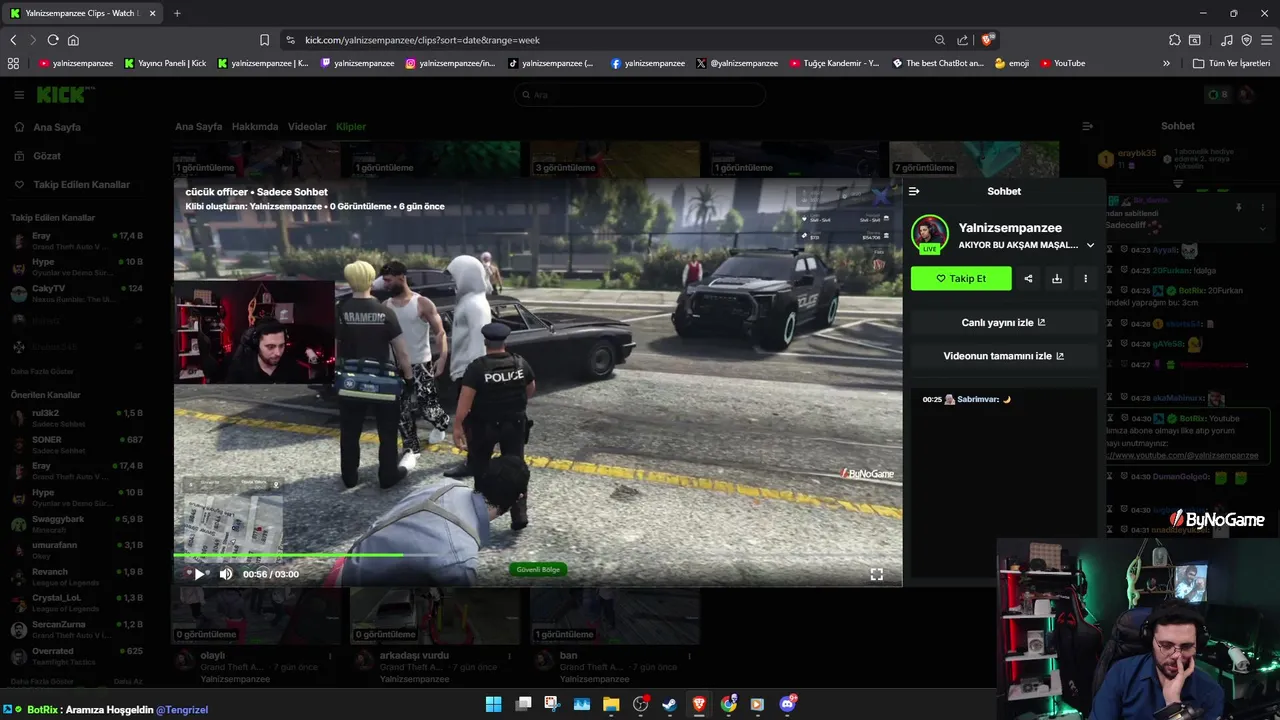Open Snipping Tool from taskbar

click(x=552, y=704)
